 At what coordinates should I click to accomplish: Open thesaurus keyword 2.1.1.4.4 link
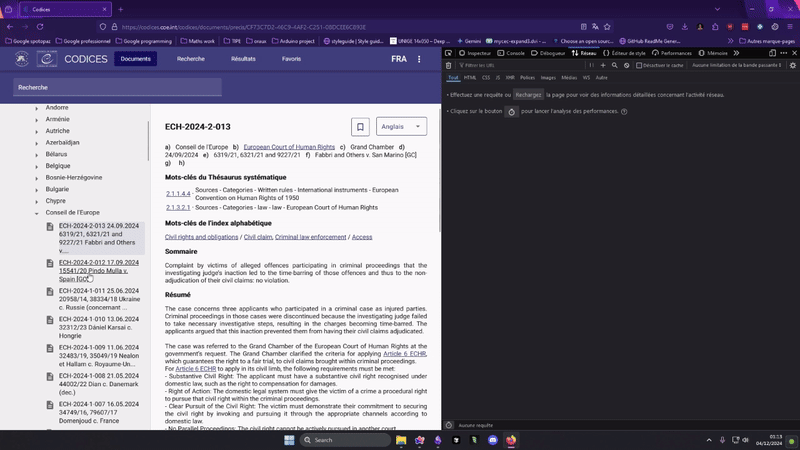point(178,194)
